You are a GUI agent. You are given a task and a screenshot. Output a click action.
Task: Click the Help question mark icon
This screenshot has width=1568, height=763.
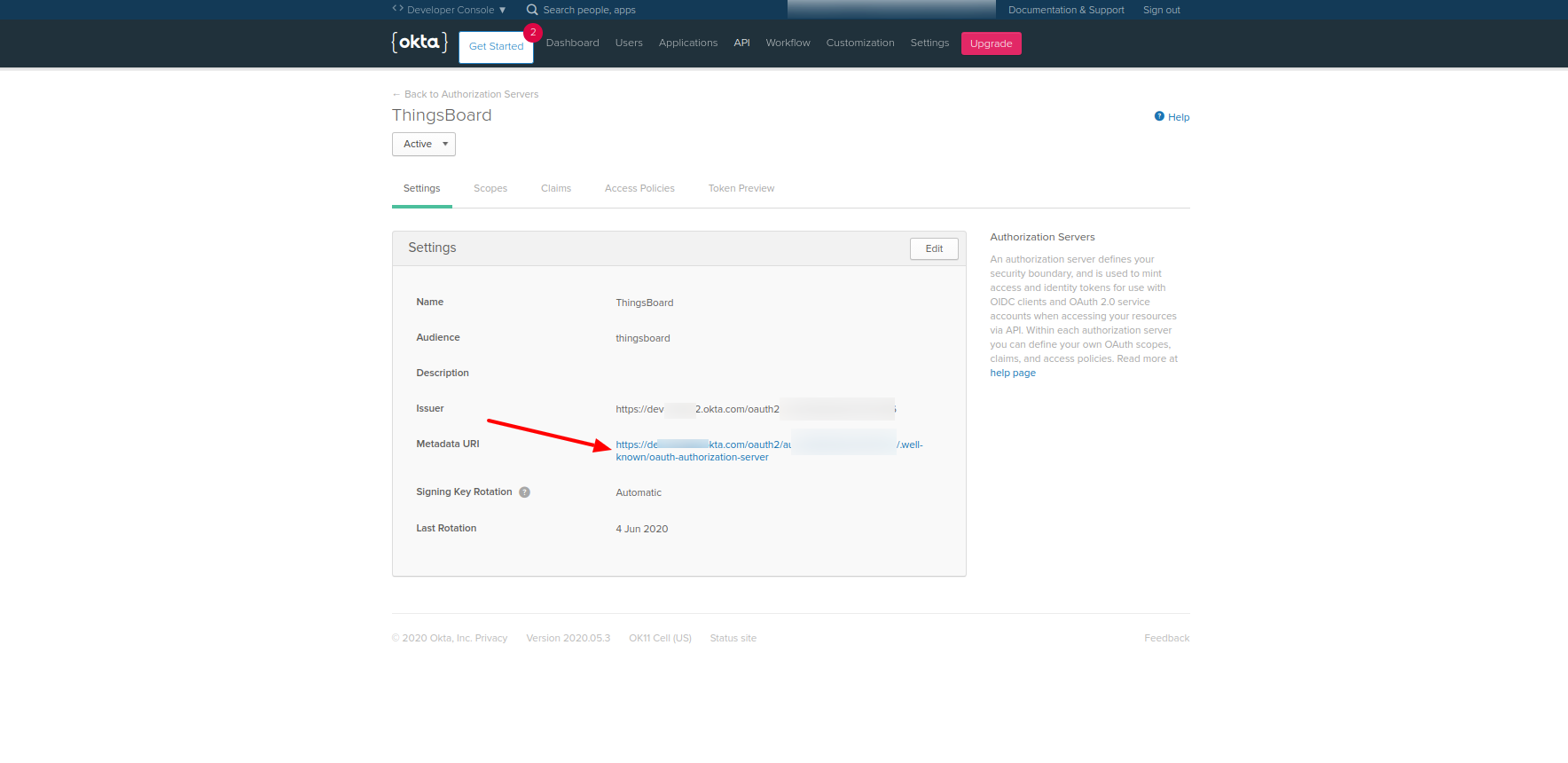(1159, 116)
